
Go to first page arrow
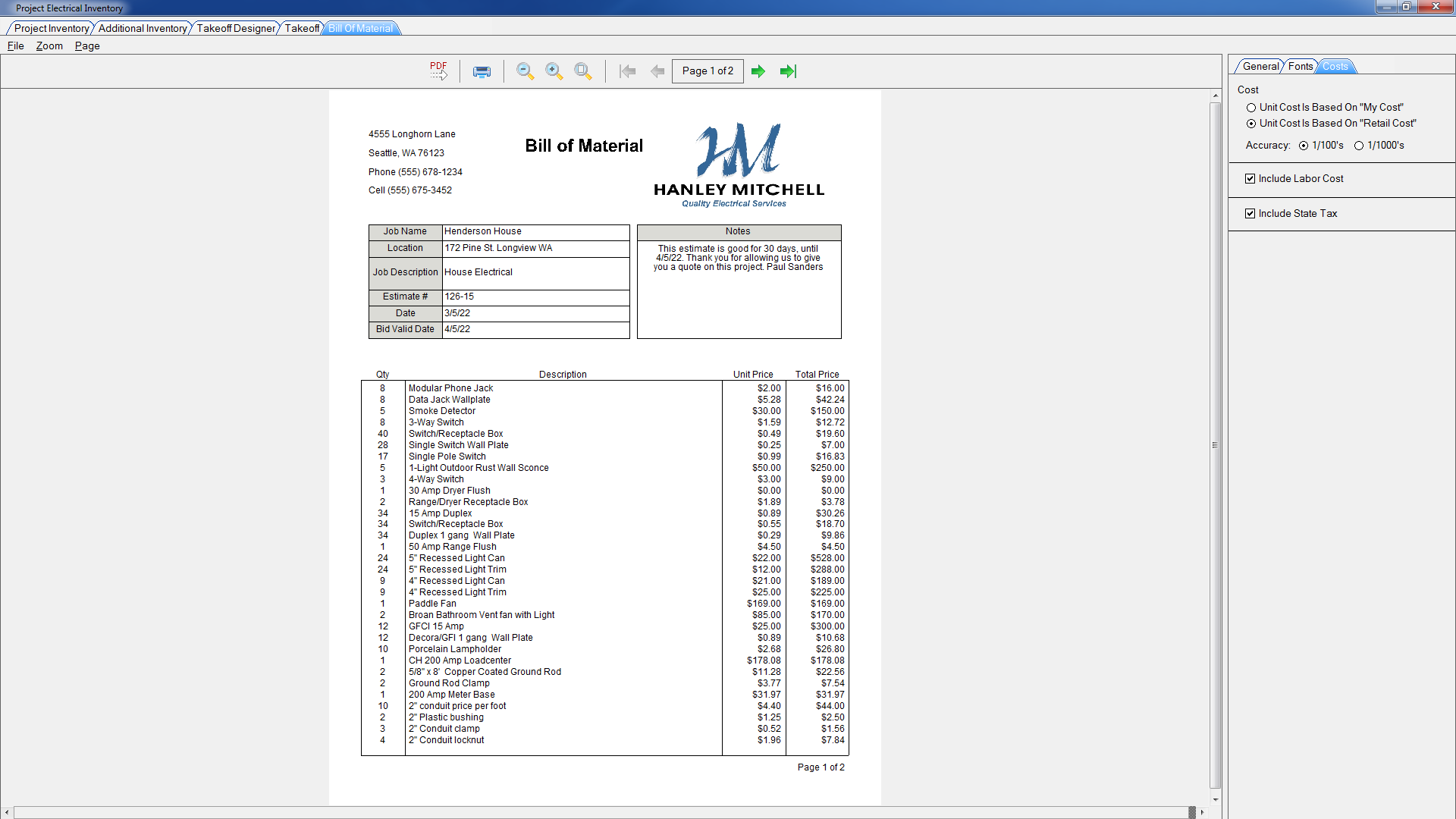pos(627,71)
